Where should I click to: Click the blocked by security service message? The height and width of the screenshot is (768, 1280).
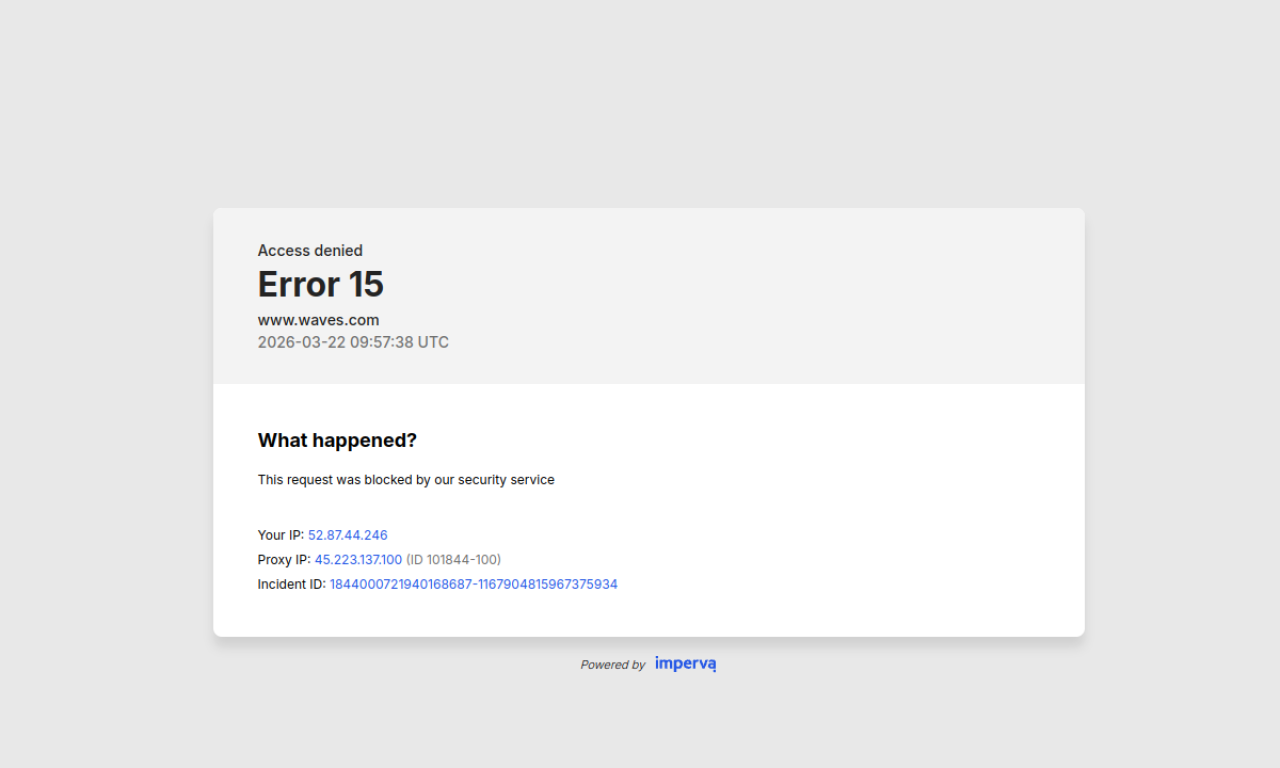[406, 480]
